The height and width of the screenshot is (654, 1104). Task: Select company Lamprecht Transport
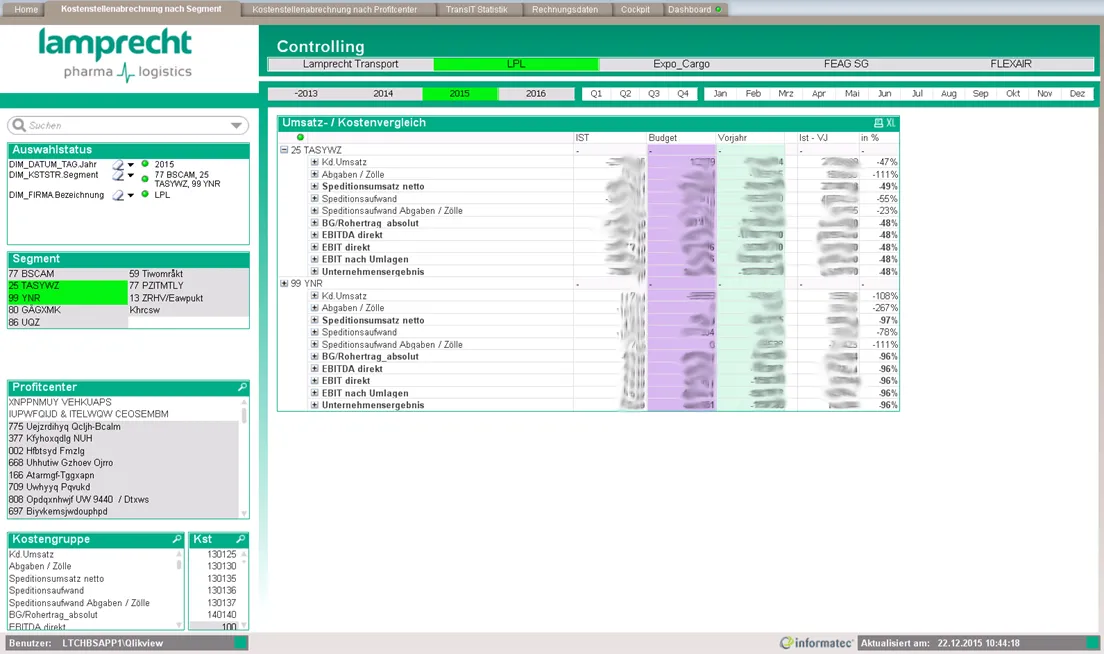(351, 64)
